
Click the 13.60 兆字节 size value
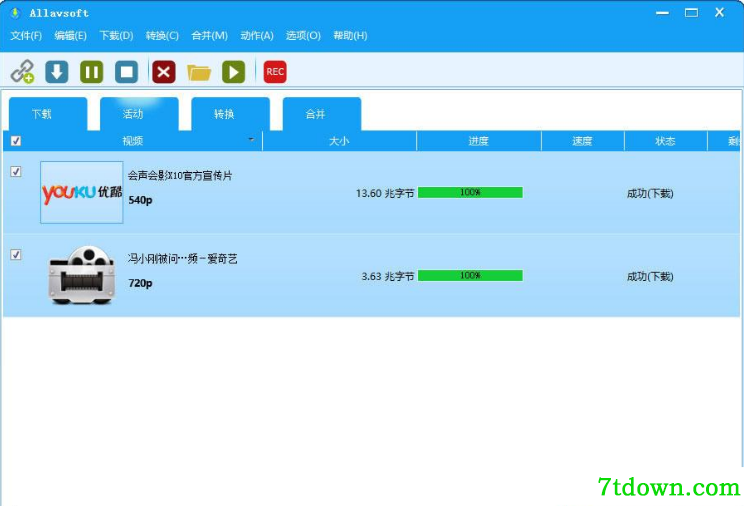point(385,193)
